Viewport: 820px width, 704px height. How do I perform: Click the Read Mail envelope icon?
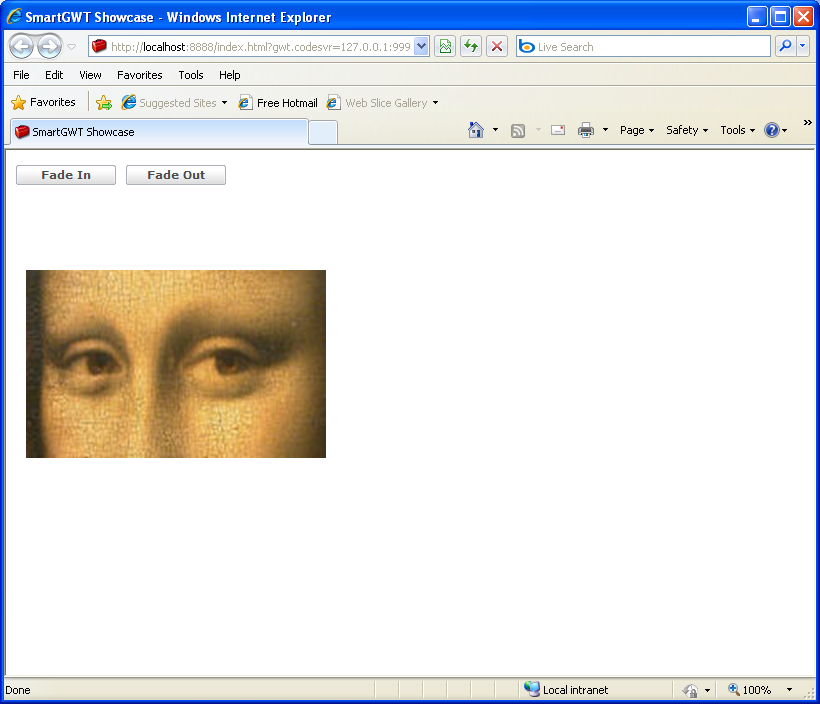[558, 130]
